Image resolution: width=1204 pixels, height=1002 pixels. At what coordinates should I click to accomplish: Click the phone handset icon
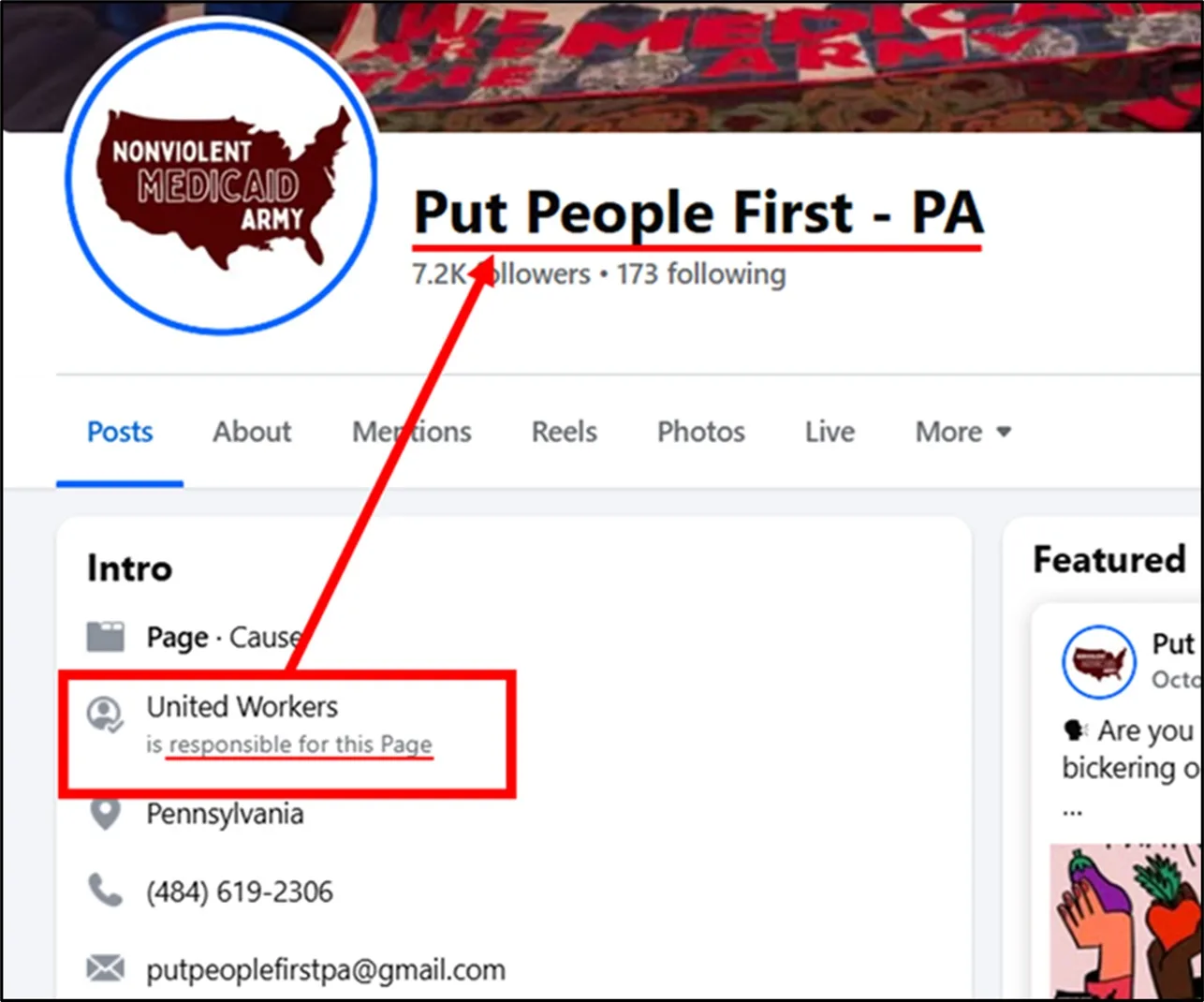point(105,891)
